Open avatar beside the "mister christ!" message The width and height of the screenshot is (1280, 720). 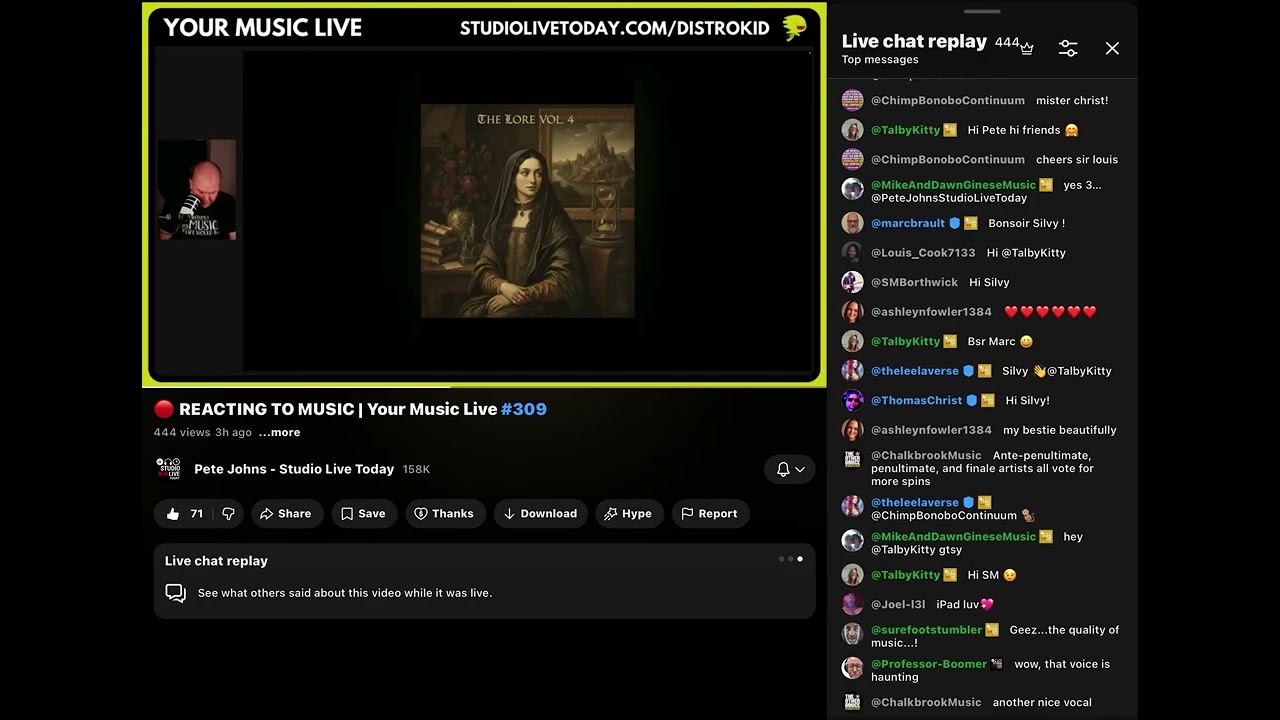point(852,100)
